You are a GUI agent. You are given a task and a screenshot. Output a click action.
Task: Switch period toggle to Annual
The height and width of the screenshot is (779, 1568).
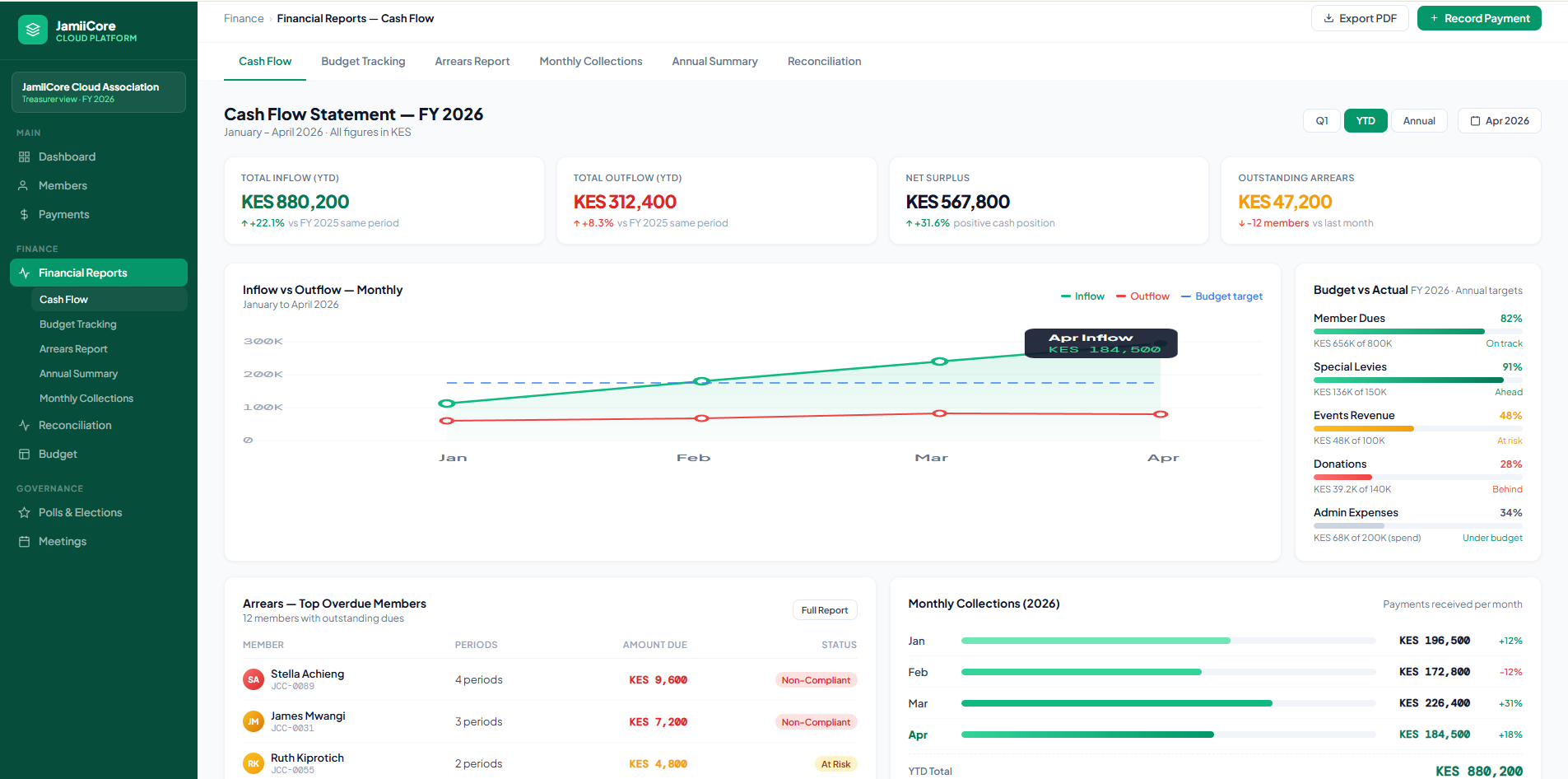coord(1419,121)
